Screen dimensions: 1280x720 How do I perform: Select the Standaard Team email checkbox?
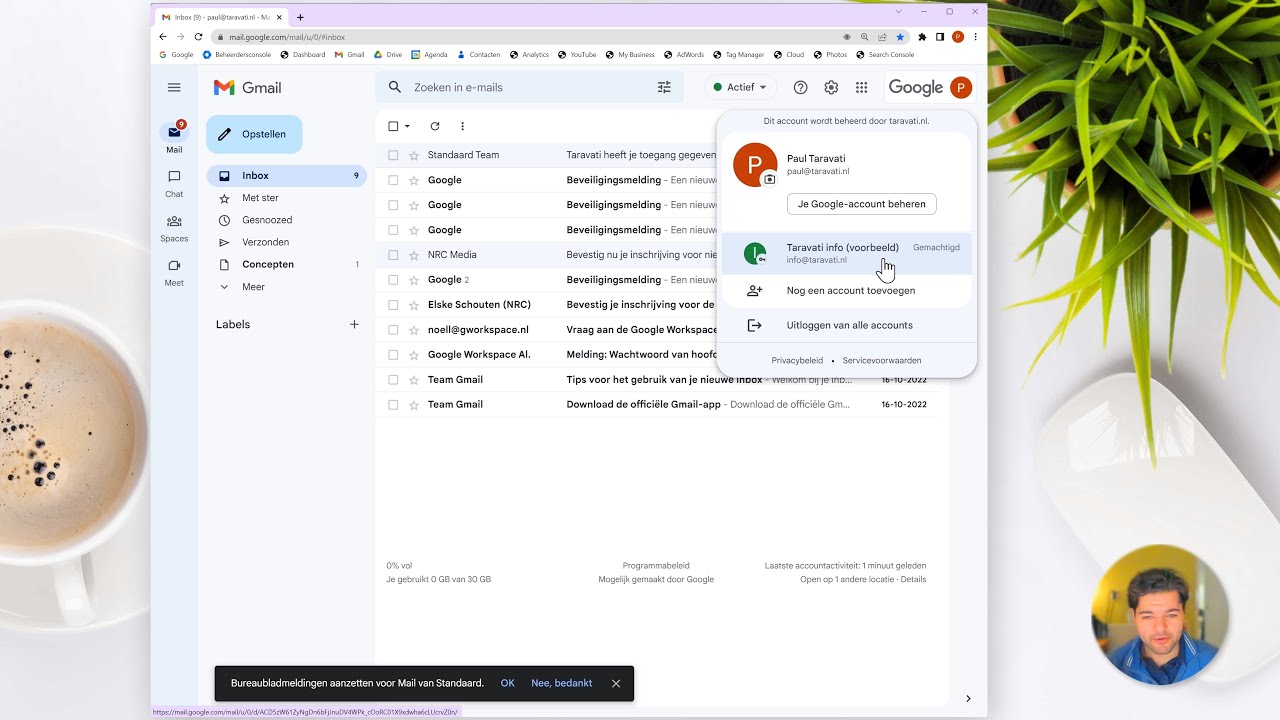tap(393, 155)
